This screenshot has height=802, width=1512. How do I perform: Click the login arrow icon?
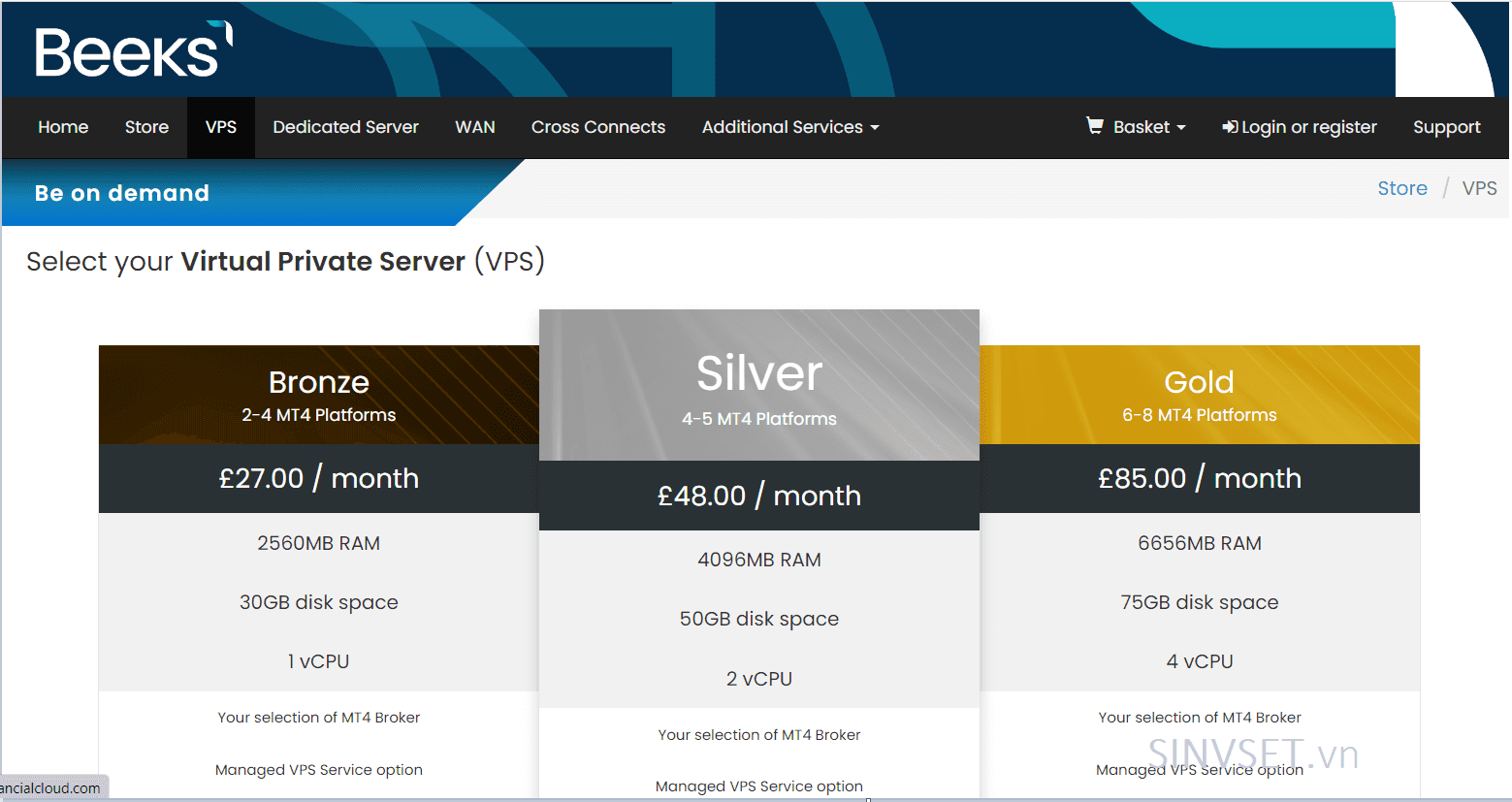click(1230, 127)
